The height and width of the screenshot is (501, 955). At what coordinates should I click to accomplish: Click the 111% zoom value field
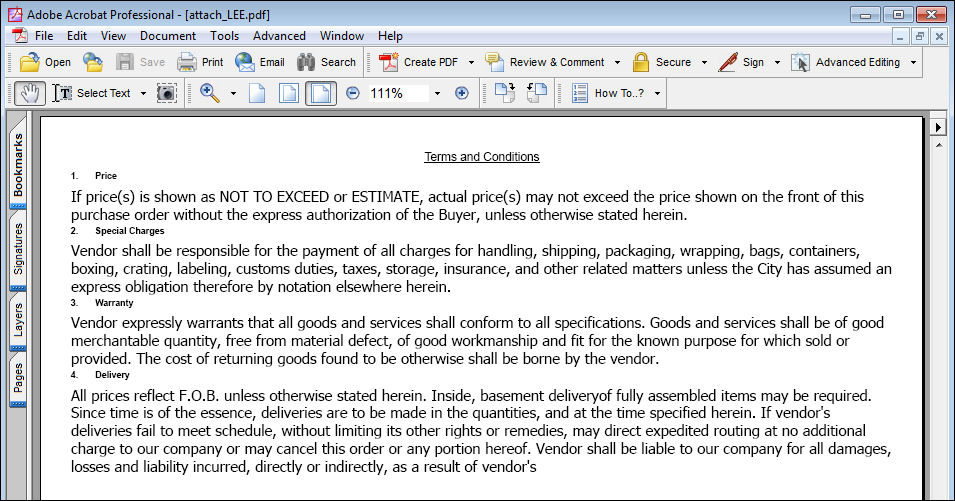[397, 93]
